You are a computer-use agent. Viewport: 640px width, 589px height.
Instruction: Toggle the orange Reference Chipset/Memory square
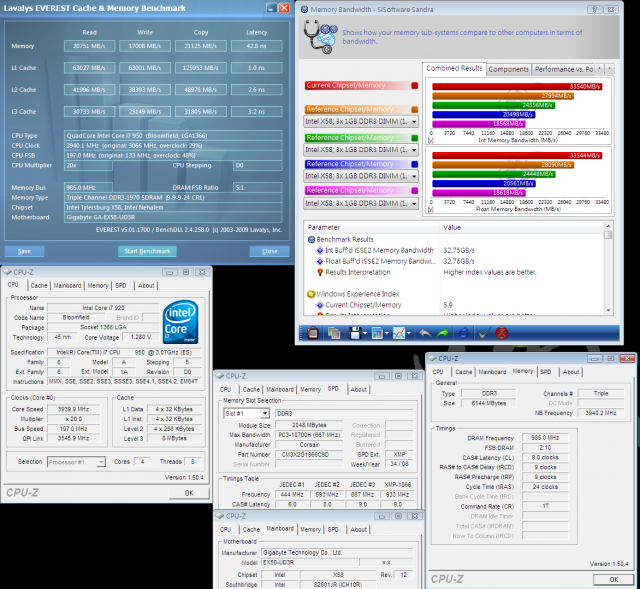(415, 109)
